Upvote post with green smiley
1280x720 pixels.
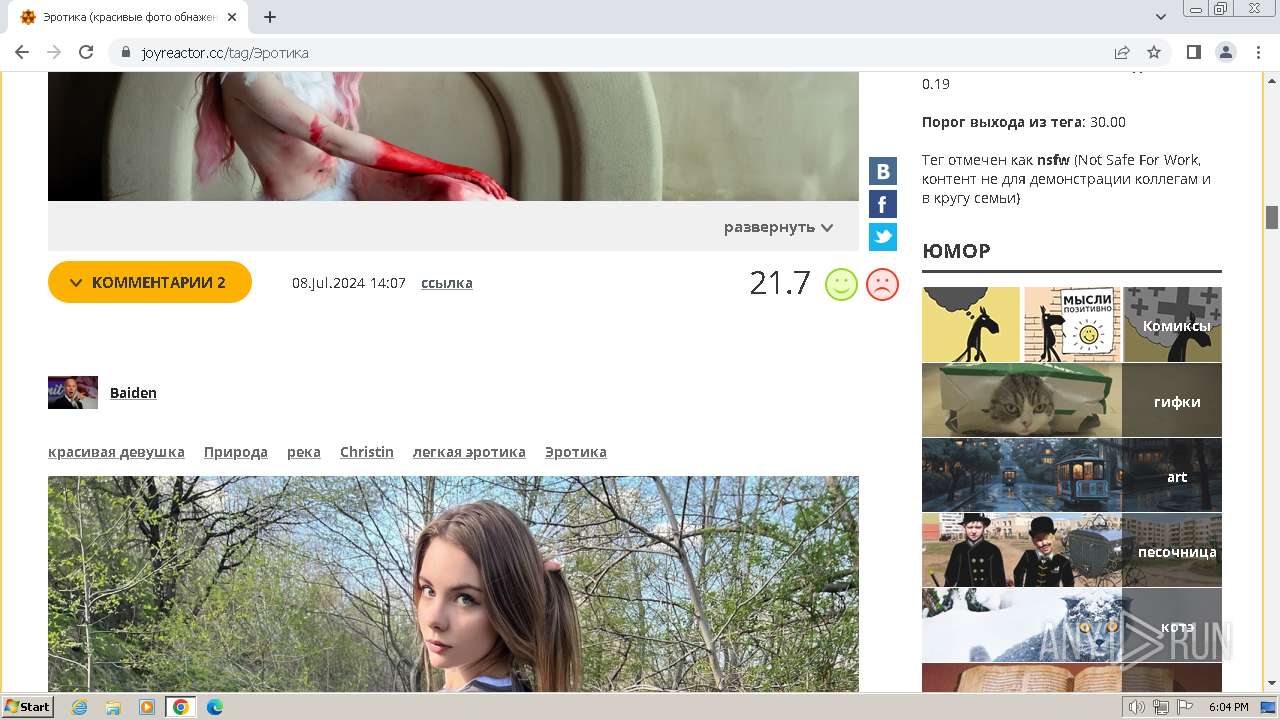click(x=841, y=284)
